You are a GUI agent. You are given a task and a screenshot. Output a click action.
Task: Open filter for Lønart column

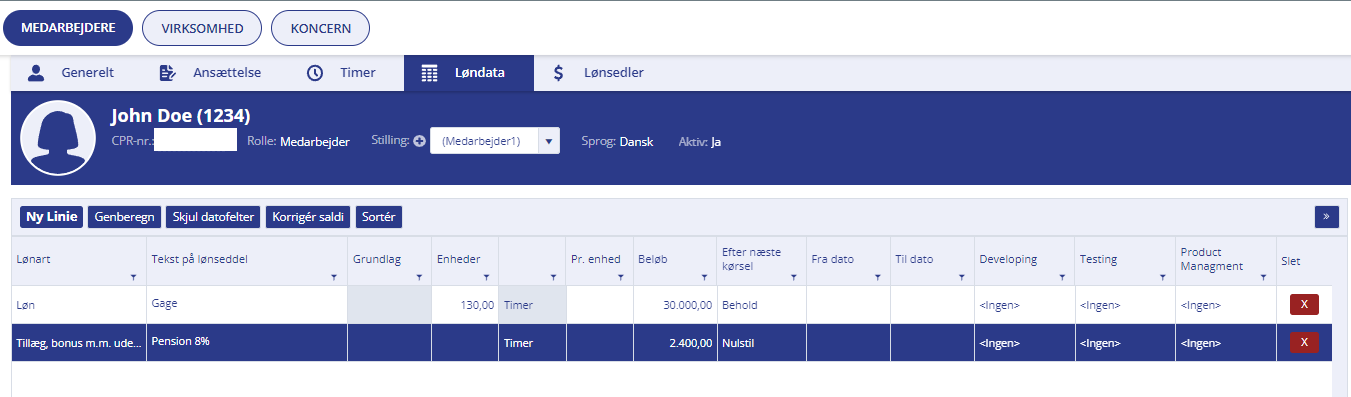134,277
